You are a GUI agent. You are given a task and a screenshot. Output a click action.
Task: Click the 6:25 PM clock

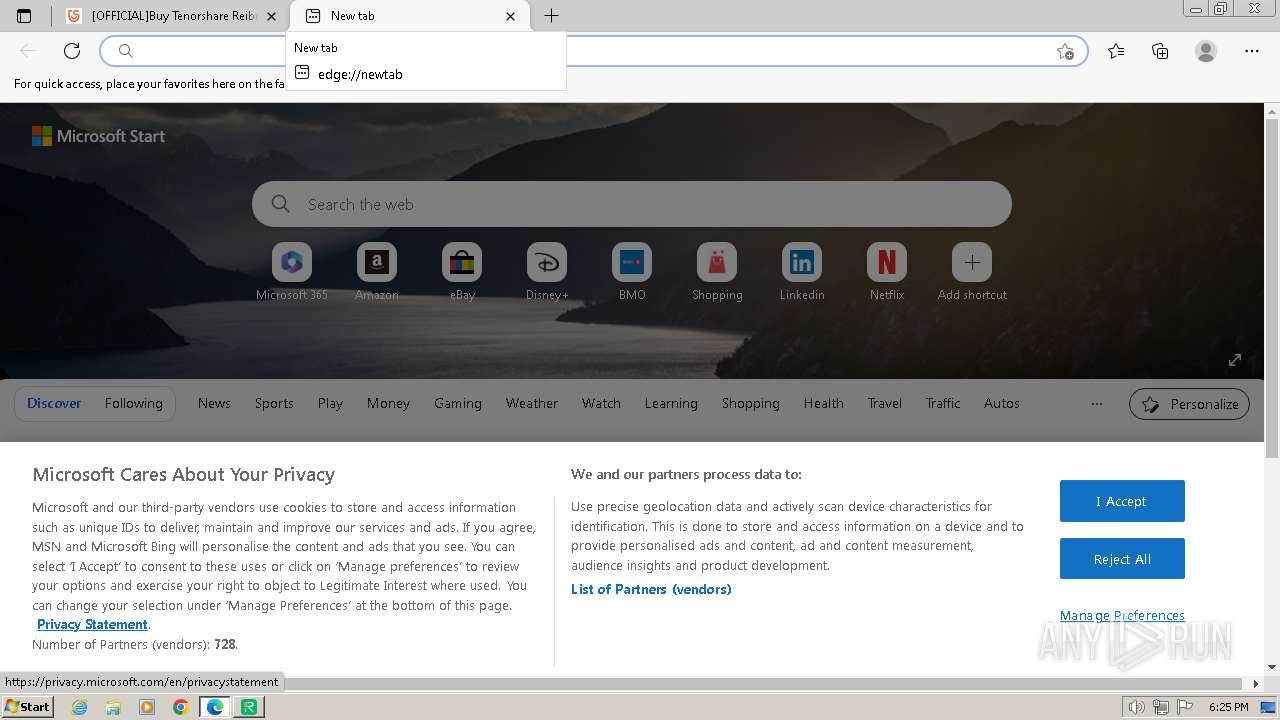pos(1228,707)
